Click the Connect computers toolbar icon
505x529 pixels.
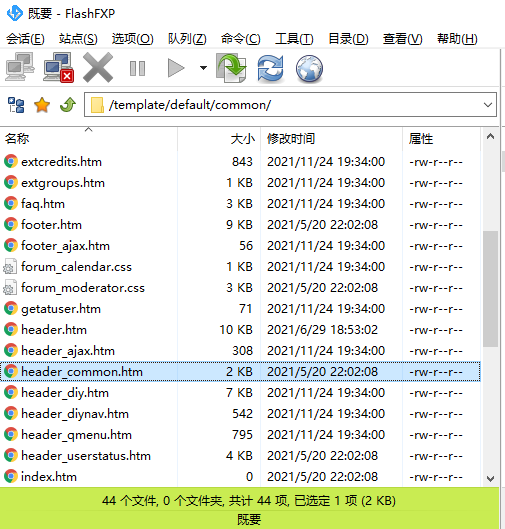point(20,67)
